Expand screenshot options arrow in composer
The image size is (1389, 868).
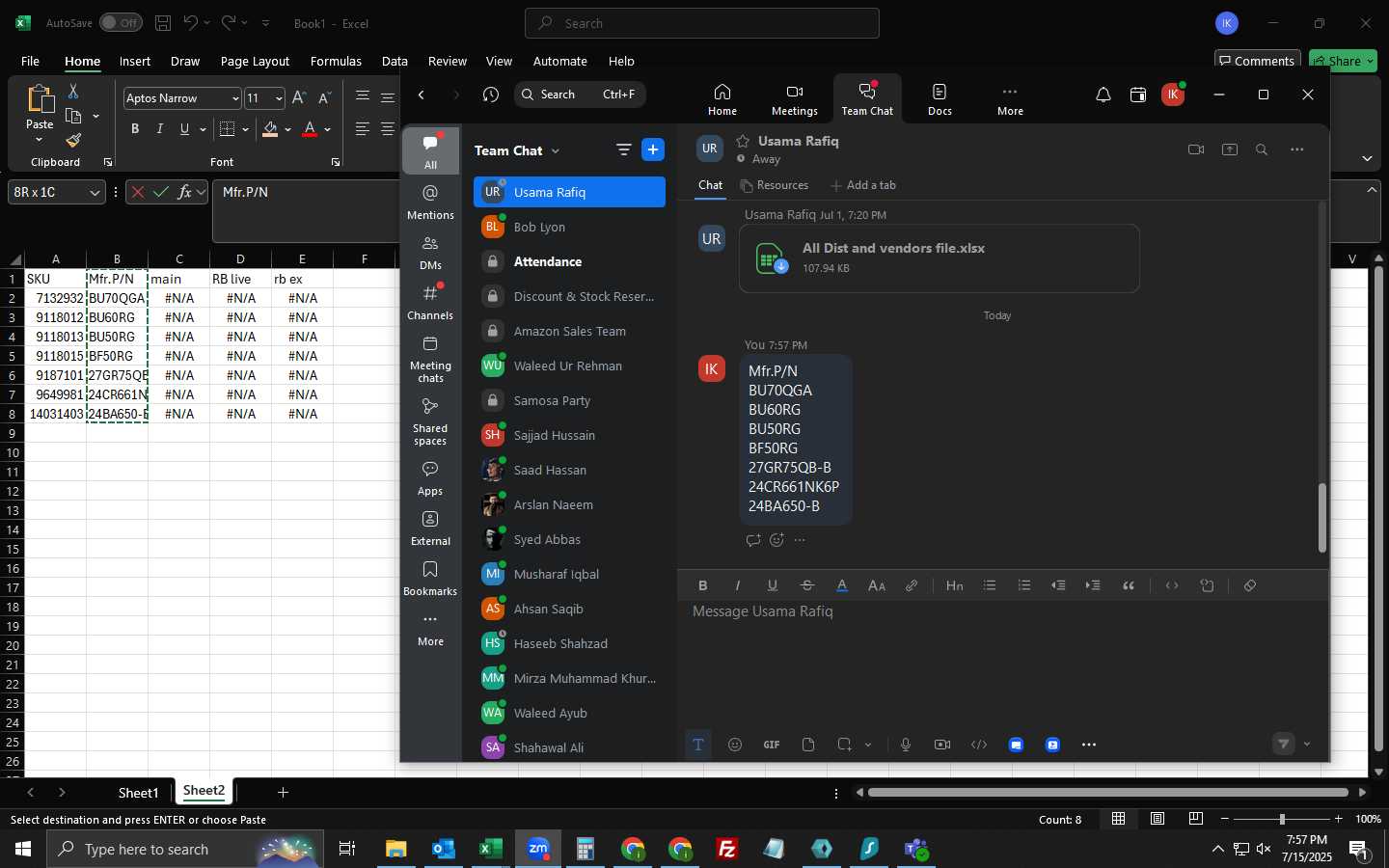pyautogui.click(x=868, y=745)
